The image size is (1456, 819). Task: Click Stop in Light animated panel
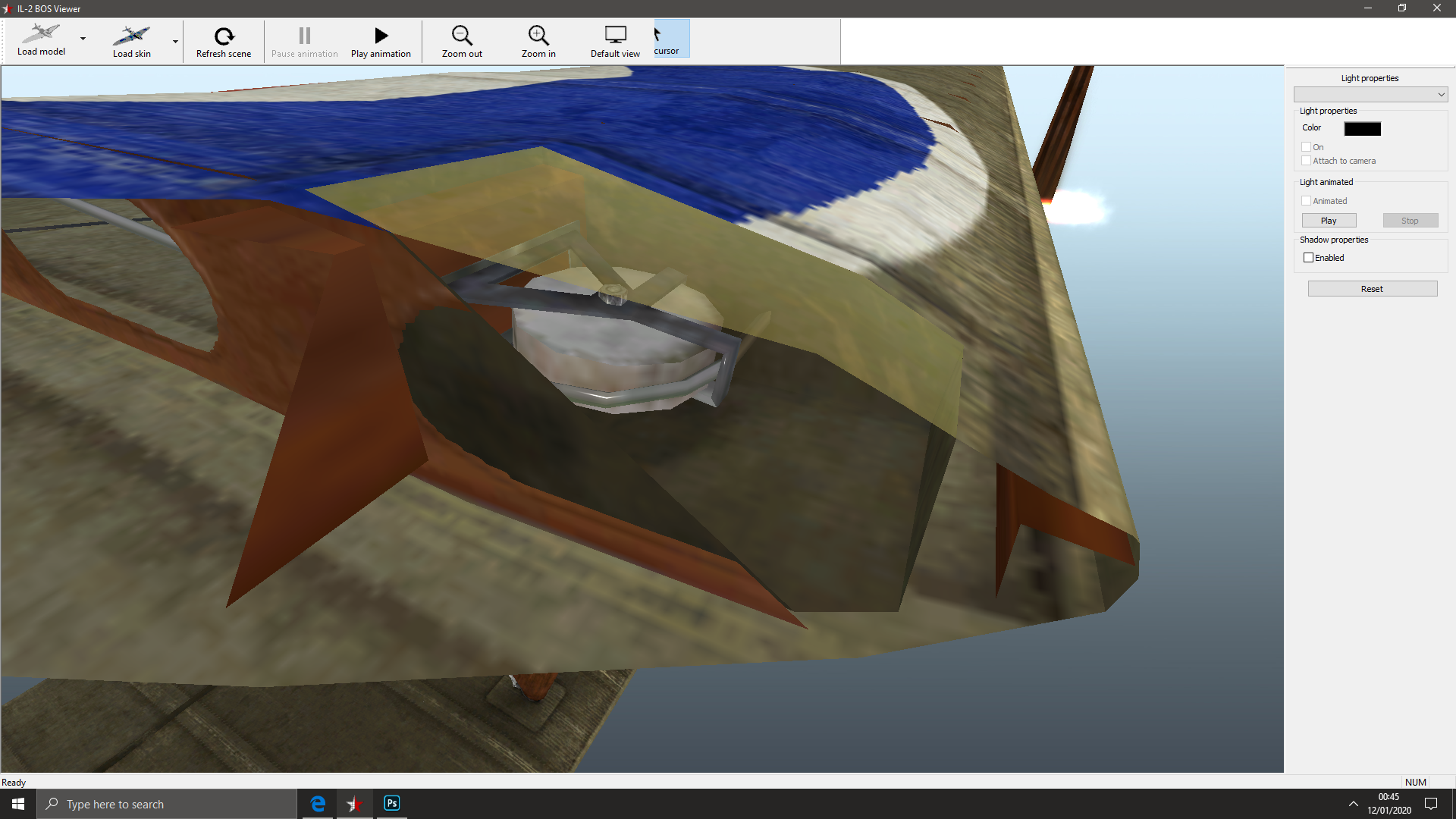[x=1410, y=221]
